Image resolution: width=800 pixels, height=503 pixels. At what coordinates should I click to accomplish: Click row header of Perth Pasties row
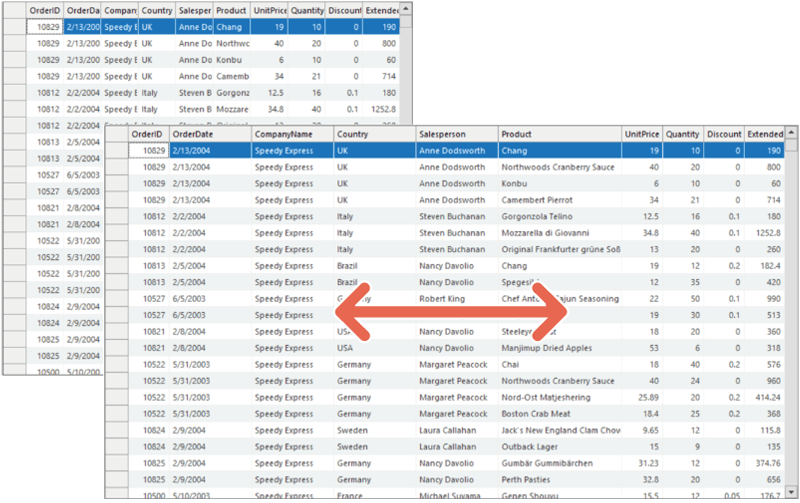[x=117, y=480]
